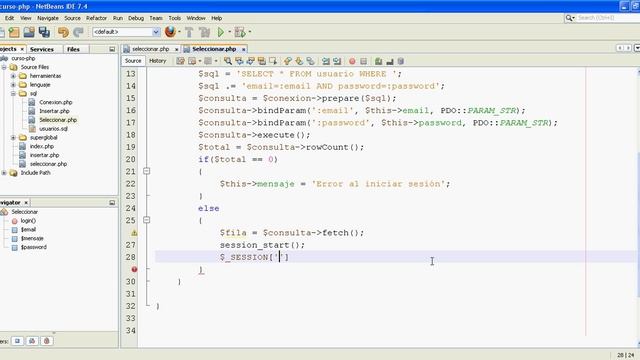640x360 pixels.
Task: Expand the lenguaje folder
Action: coord(13,85)
